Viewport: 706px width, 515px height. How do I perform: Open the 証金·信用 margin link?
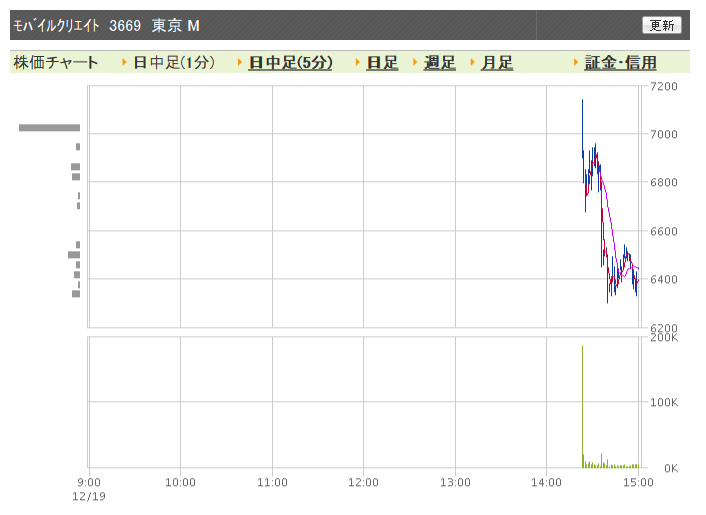(620, 63)
